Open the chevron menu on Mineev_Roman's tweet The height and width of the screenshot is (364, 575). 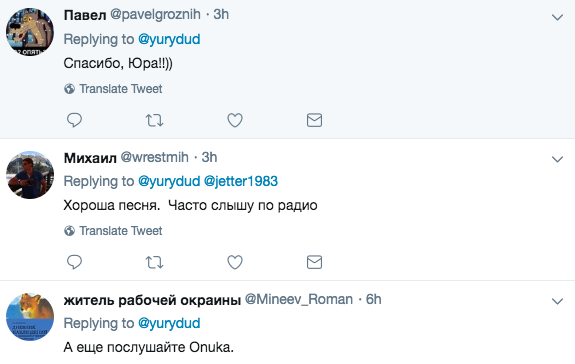coord(557,301)
